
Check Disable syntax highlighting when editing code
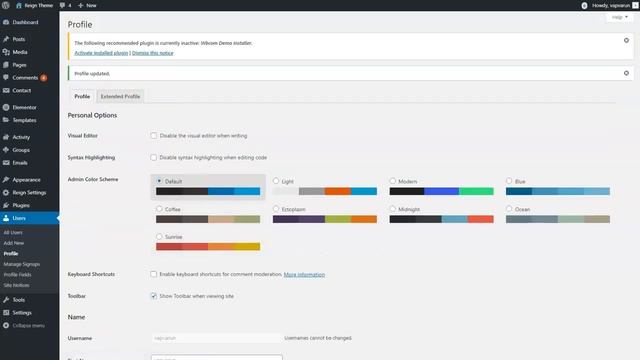[x=153, y=157]
